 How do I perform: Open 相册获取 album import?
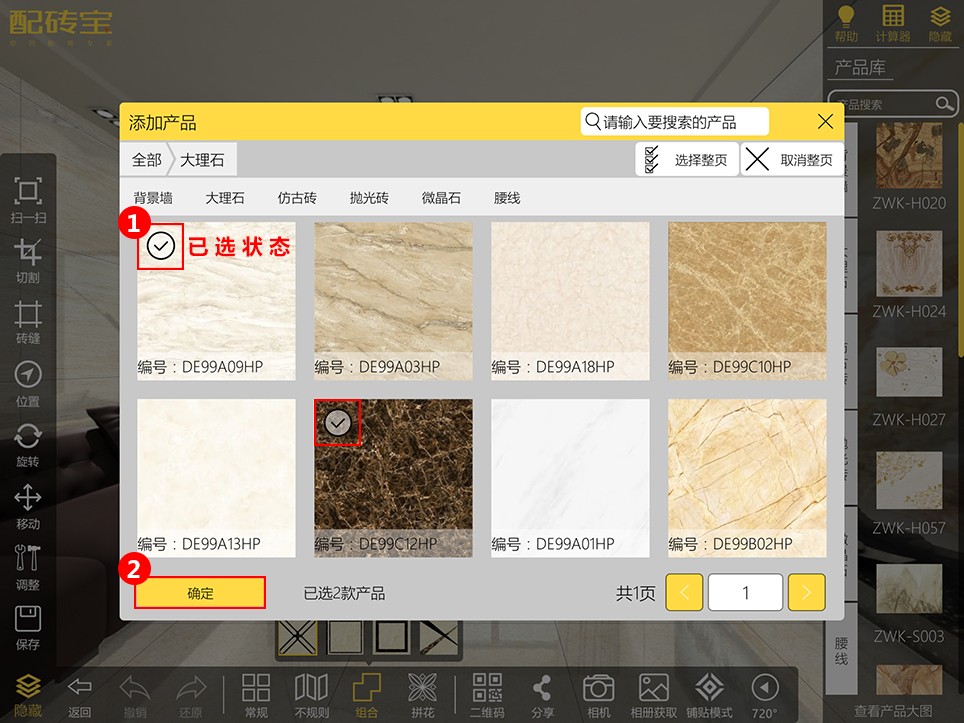(x=654, y=697)
